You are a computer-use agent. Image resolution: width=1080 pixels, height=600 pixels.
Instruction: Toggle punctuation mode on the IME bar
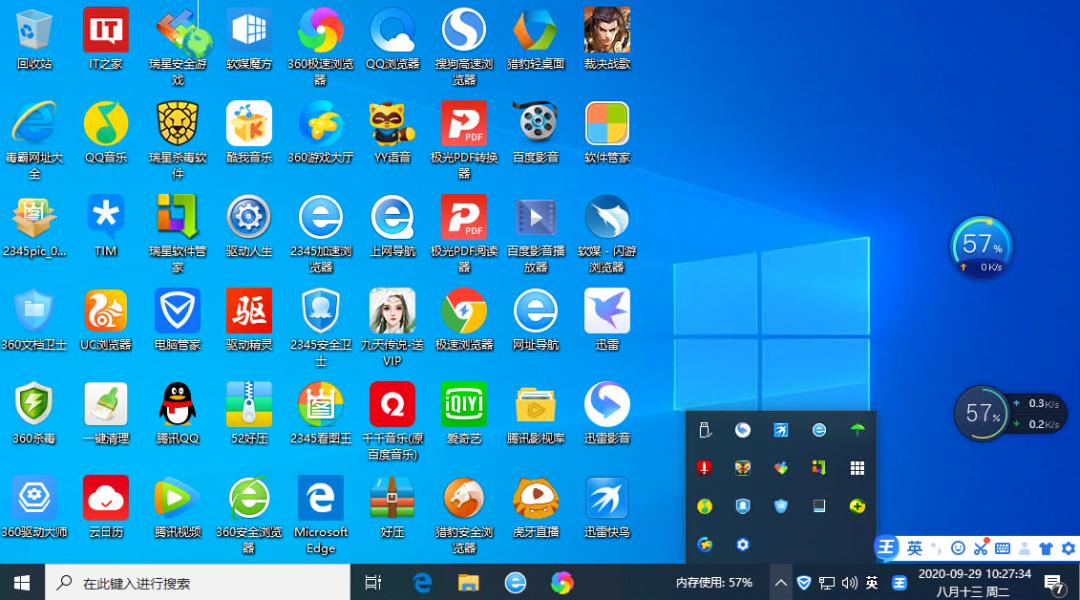[x=936, y=548]
